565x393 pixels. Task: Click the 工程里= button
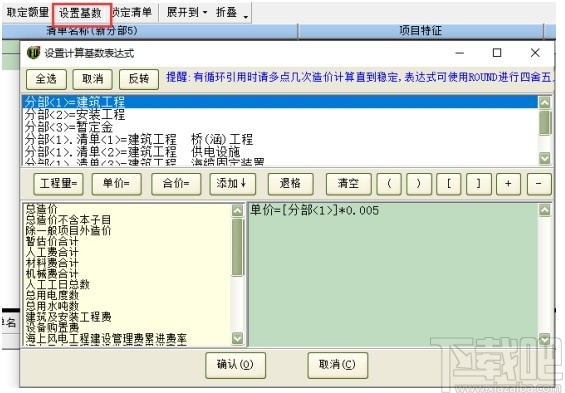click(x=58, y=184)
